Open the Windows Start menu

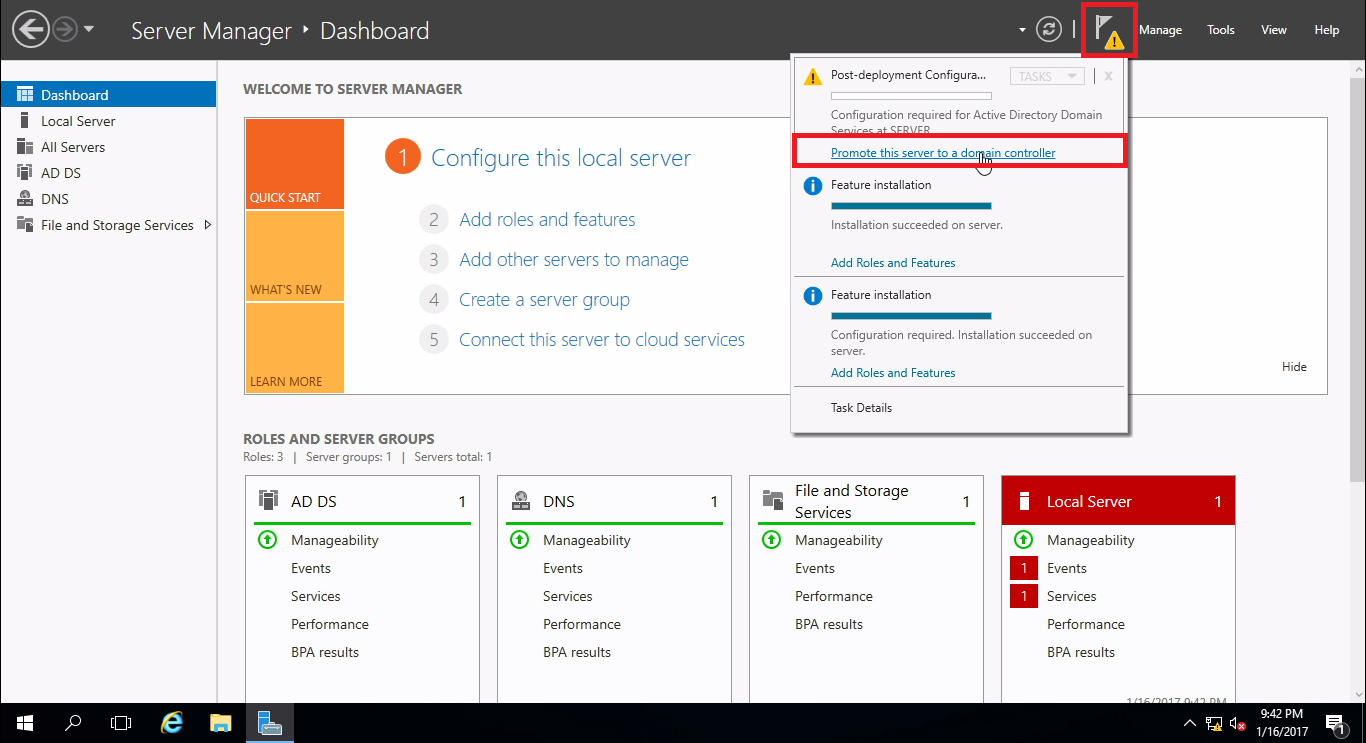click(x=24, y=723)
